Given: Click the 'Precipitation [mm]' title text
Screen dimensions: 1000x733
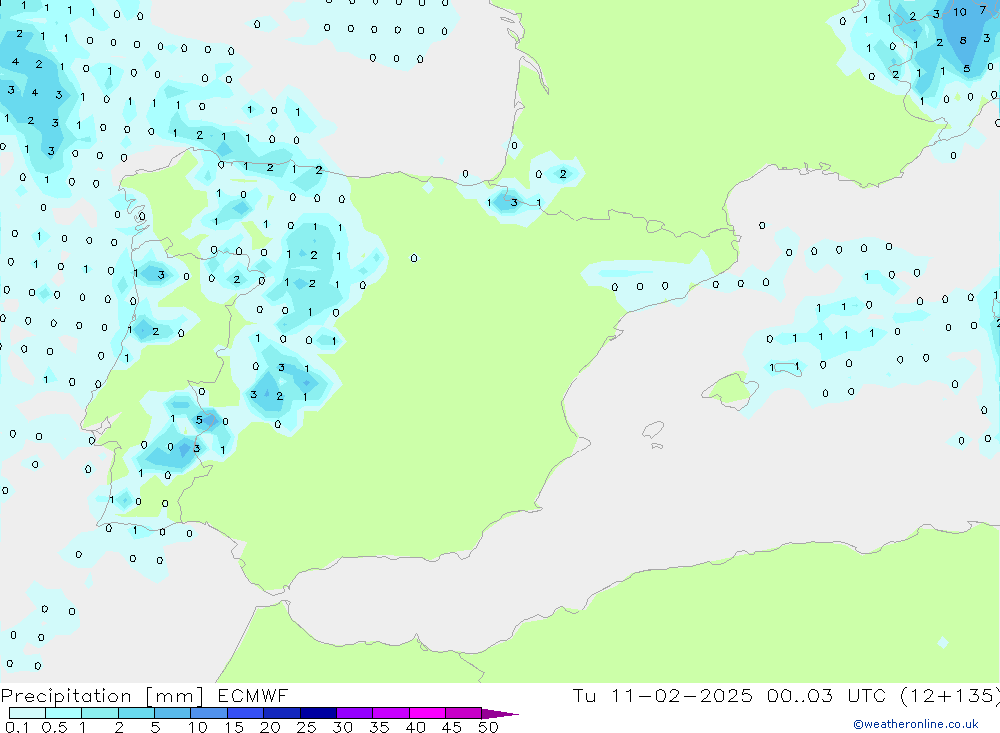Looking at the screenshot, I should tap(103, 696).
